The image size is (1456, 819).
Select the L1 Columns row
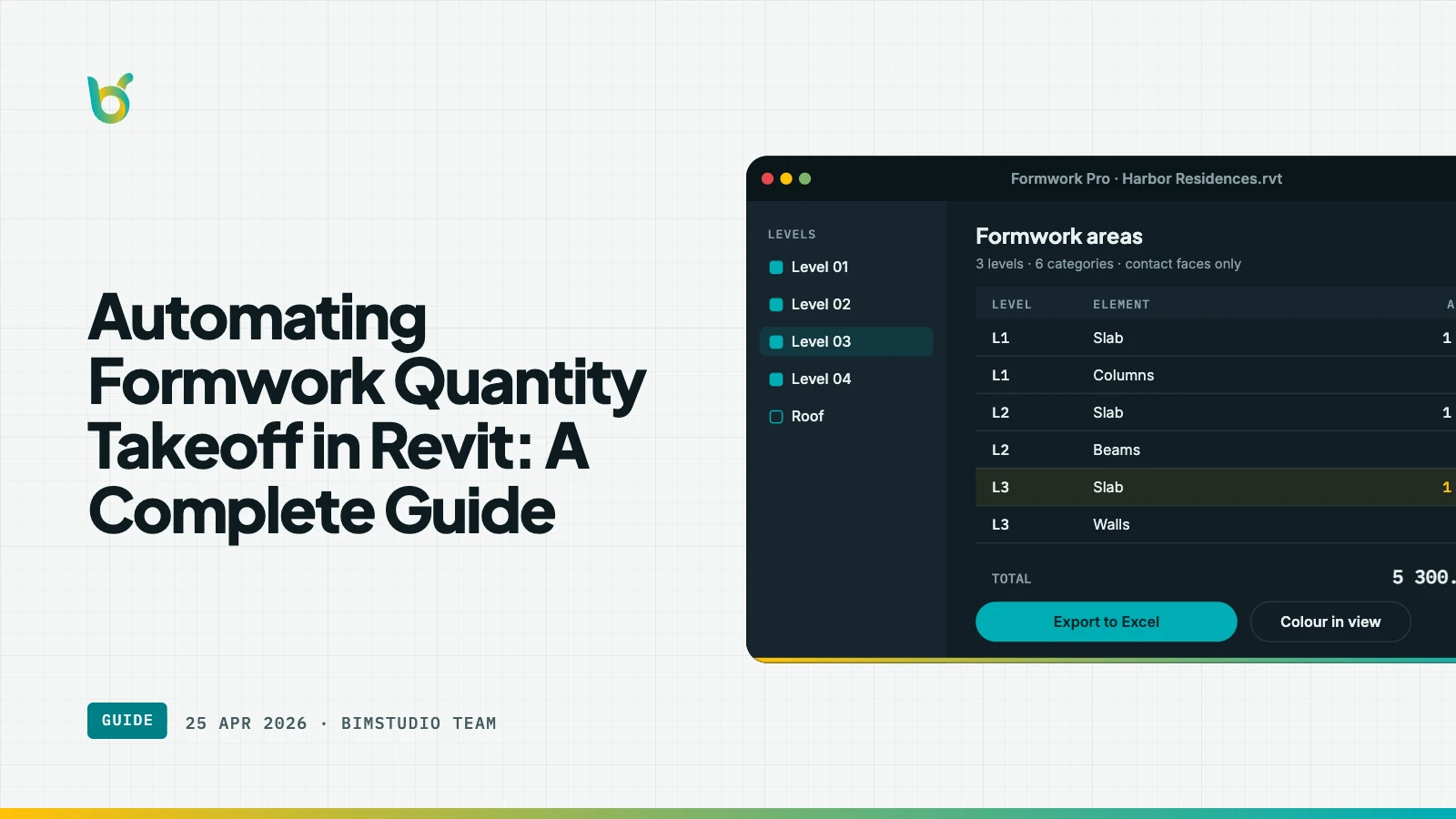[x=1216, y=375]
